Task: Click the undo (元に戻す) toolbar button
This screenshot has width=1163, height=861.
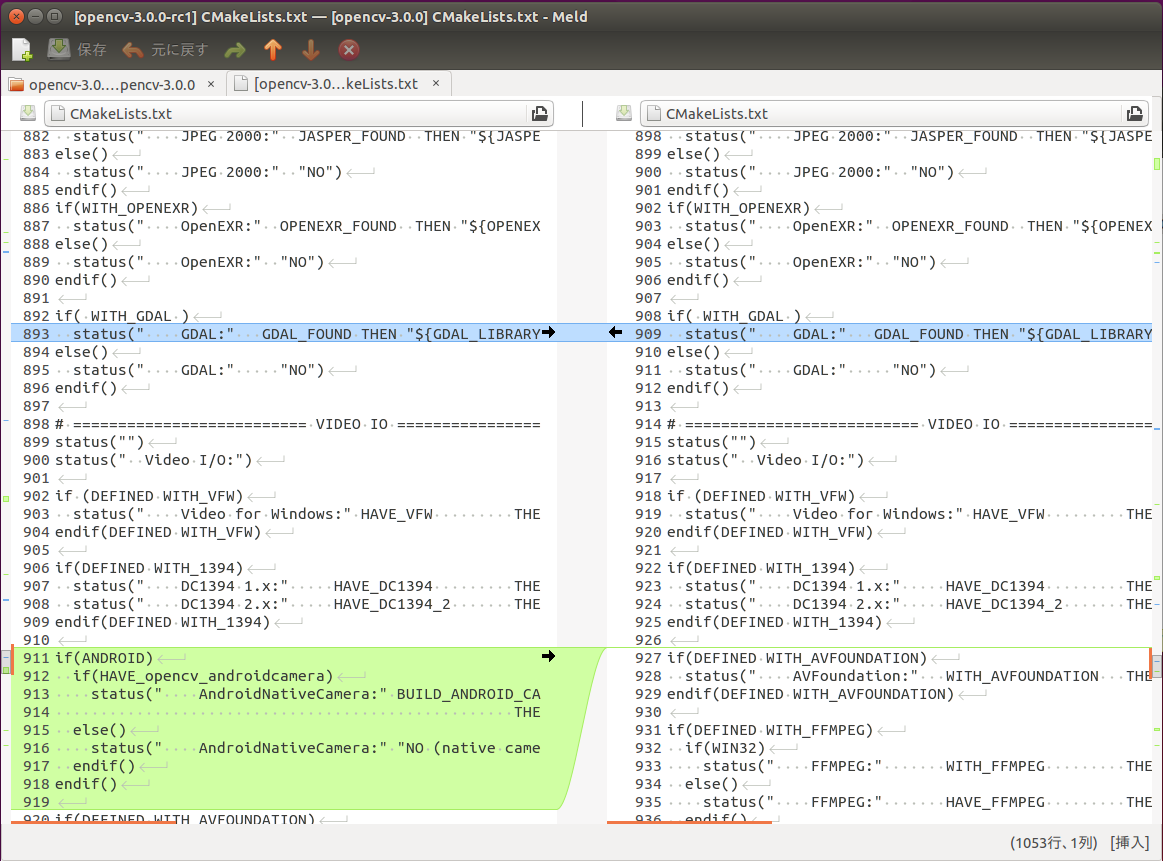Action: tap(165, 50)
